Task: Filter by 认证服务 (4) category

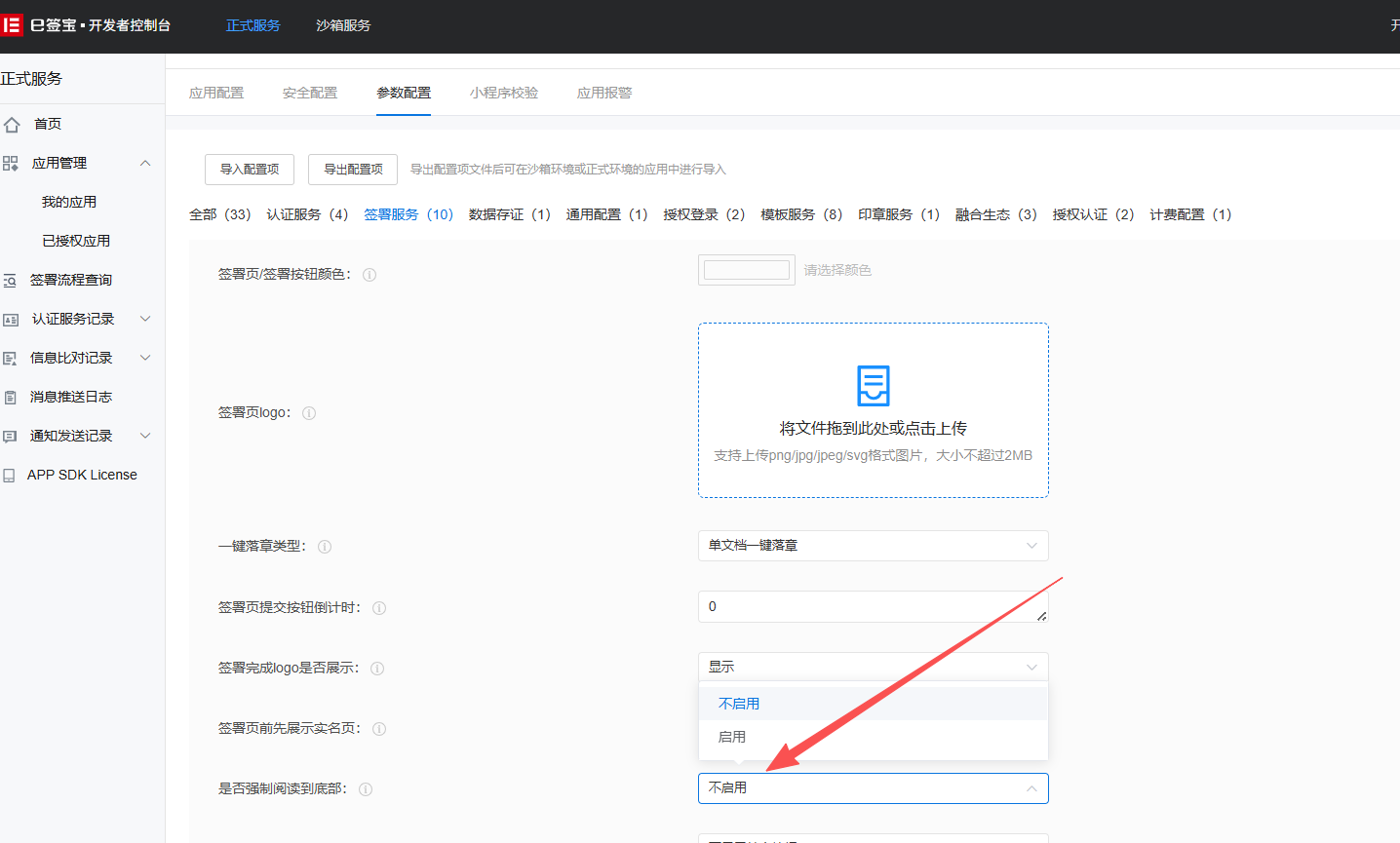Action: tap(308, 214)
